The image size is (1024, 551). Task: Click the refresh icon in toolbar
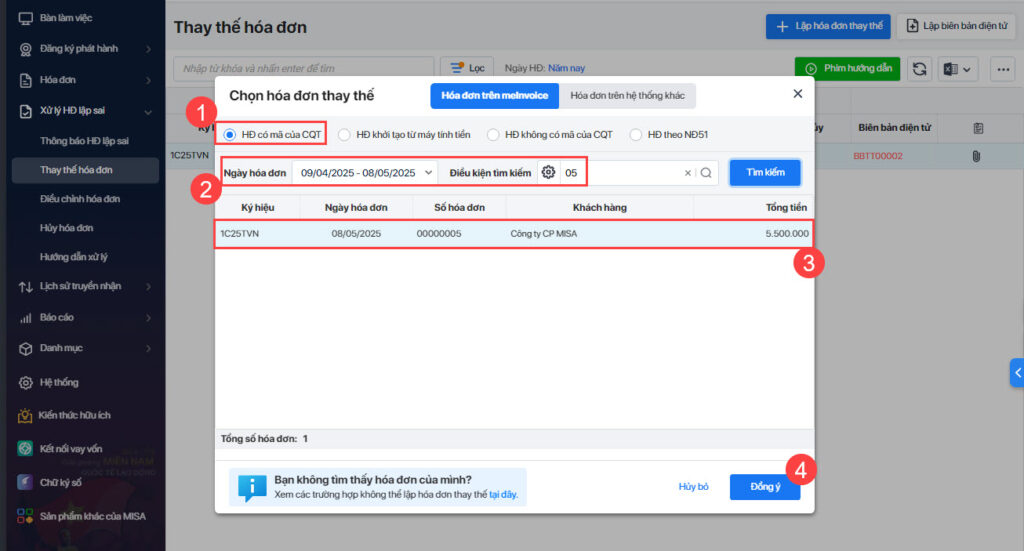[x=919, y=68]
